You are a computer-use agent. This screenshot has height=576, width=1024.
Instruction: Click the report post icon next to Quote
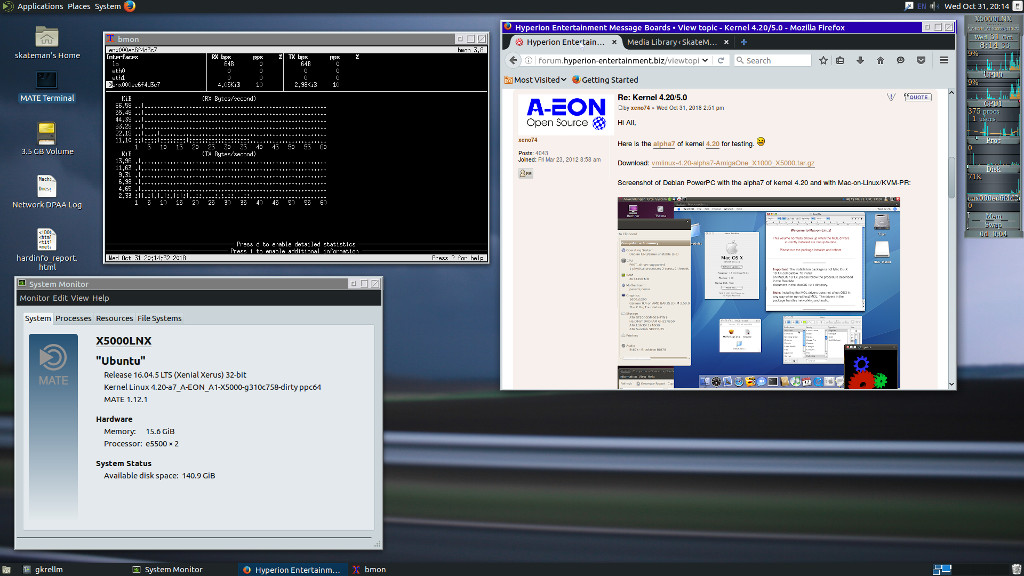[x=891, y=97]
